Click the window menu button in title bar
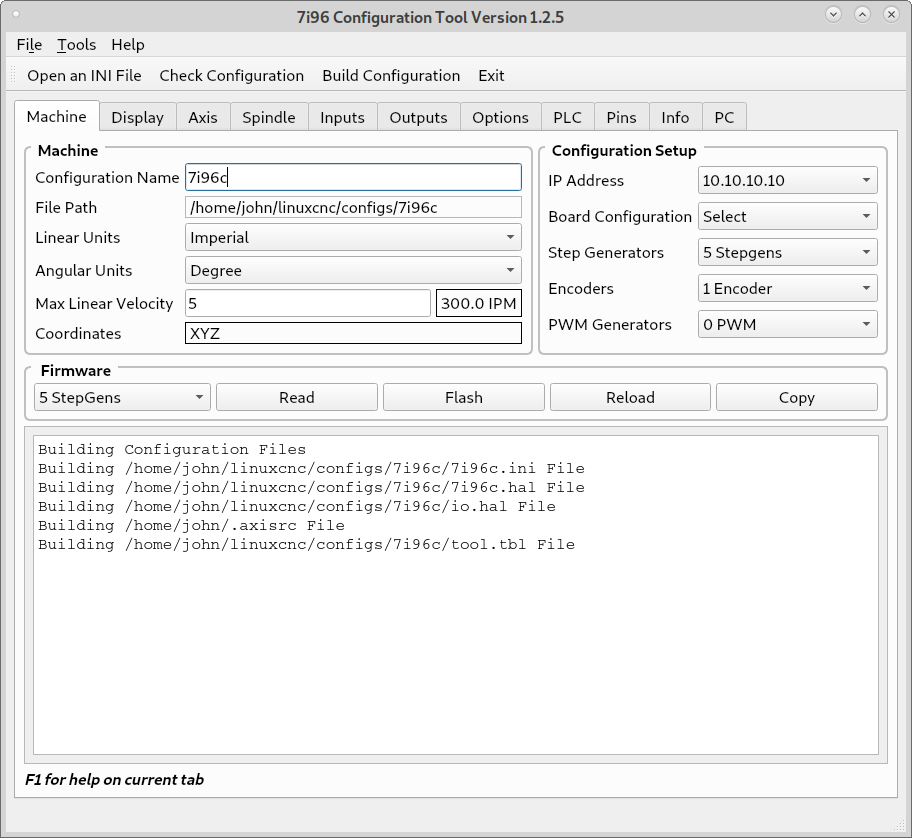This screenshot has width=912, height=838. [16, 14]
